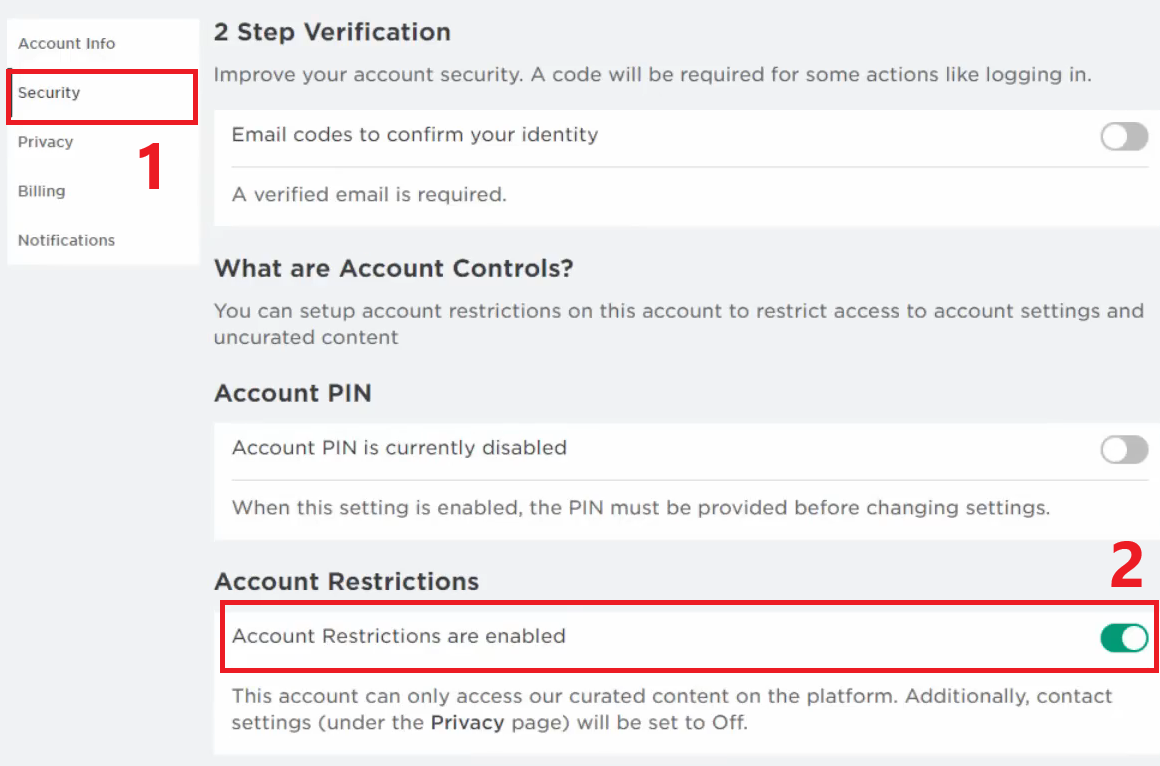Go to the Notifications settings tab

66,240
